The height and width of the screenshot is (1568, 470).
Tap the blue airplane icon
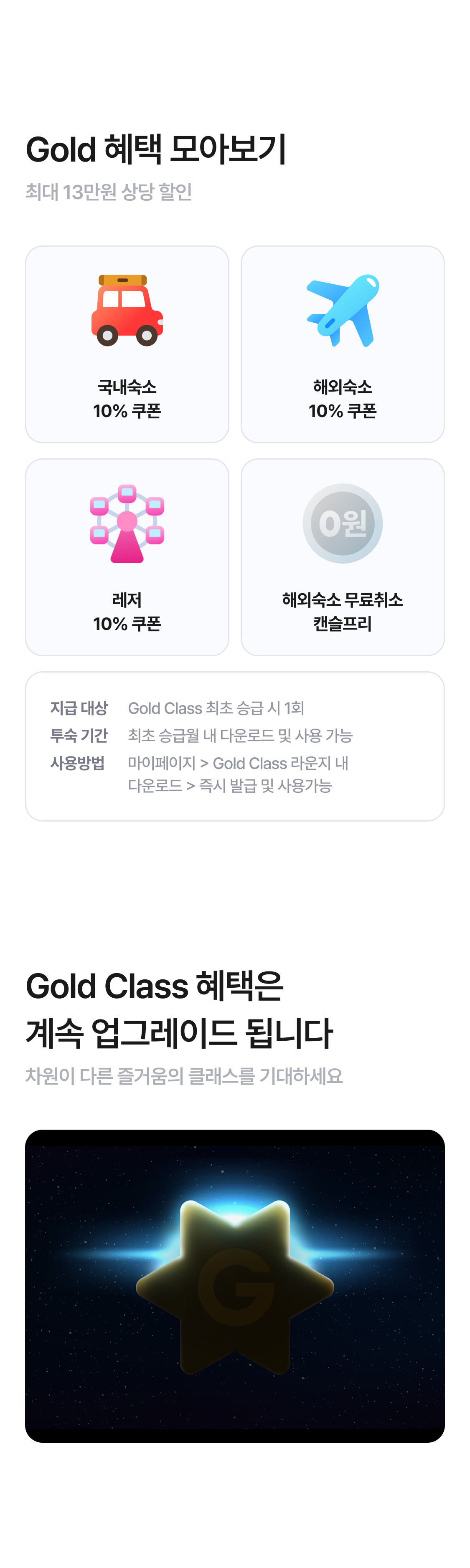click(x=343, y=311)
